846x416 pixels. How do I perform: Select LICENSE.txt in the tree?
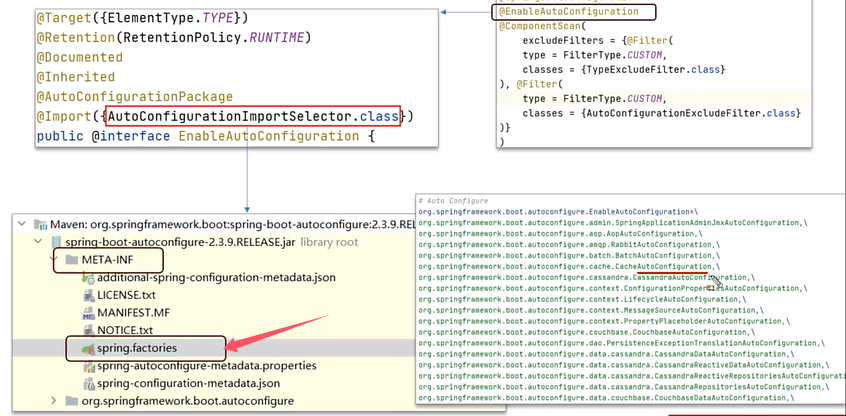coord(127,296)
